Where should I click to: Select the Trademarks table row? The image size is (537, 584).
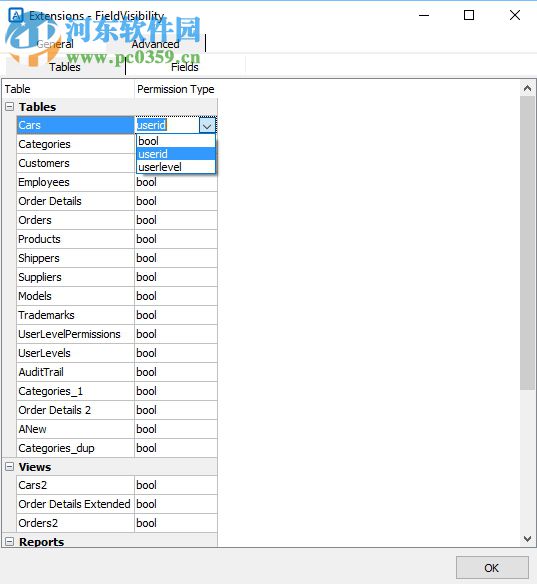pyautogui.click(x=75, y=315)
